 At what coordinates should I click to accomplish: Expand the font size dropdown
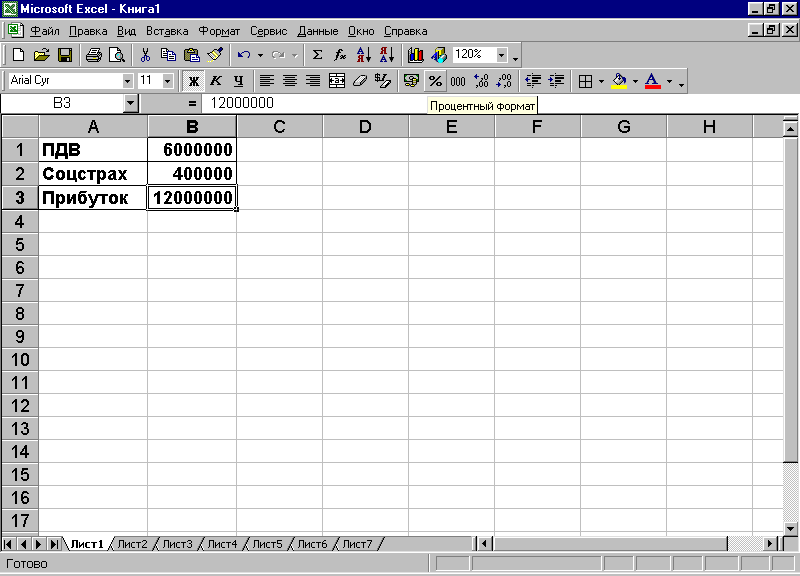click(x=167, y=81)
